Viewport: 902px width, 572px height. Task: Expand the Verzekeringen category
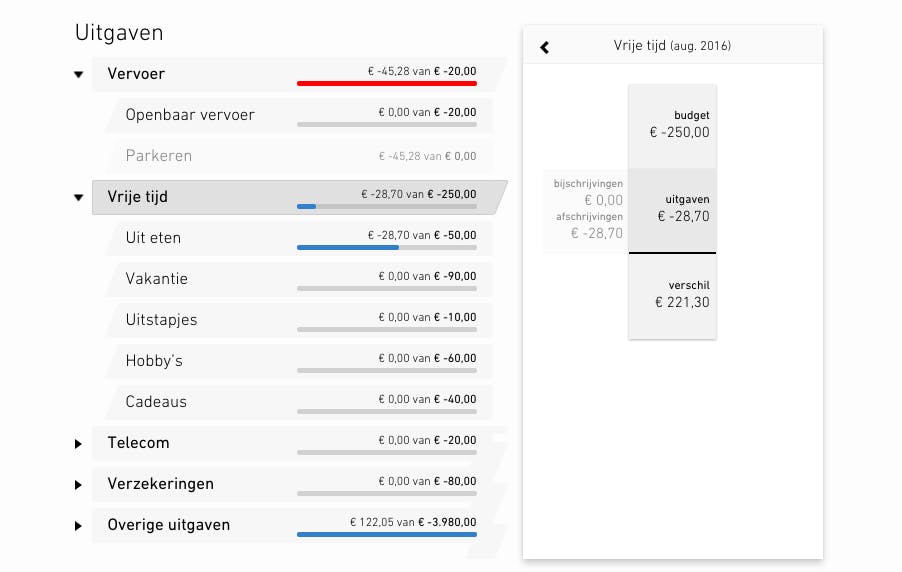point(78,485)
